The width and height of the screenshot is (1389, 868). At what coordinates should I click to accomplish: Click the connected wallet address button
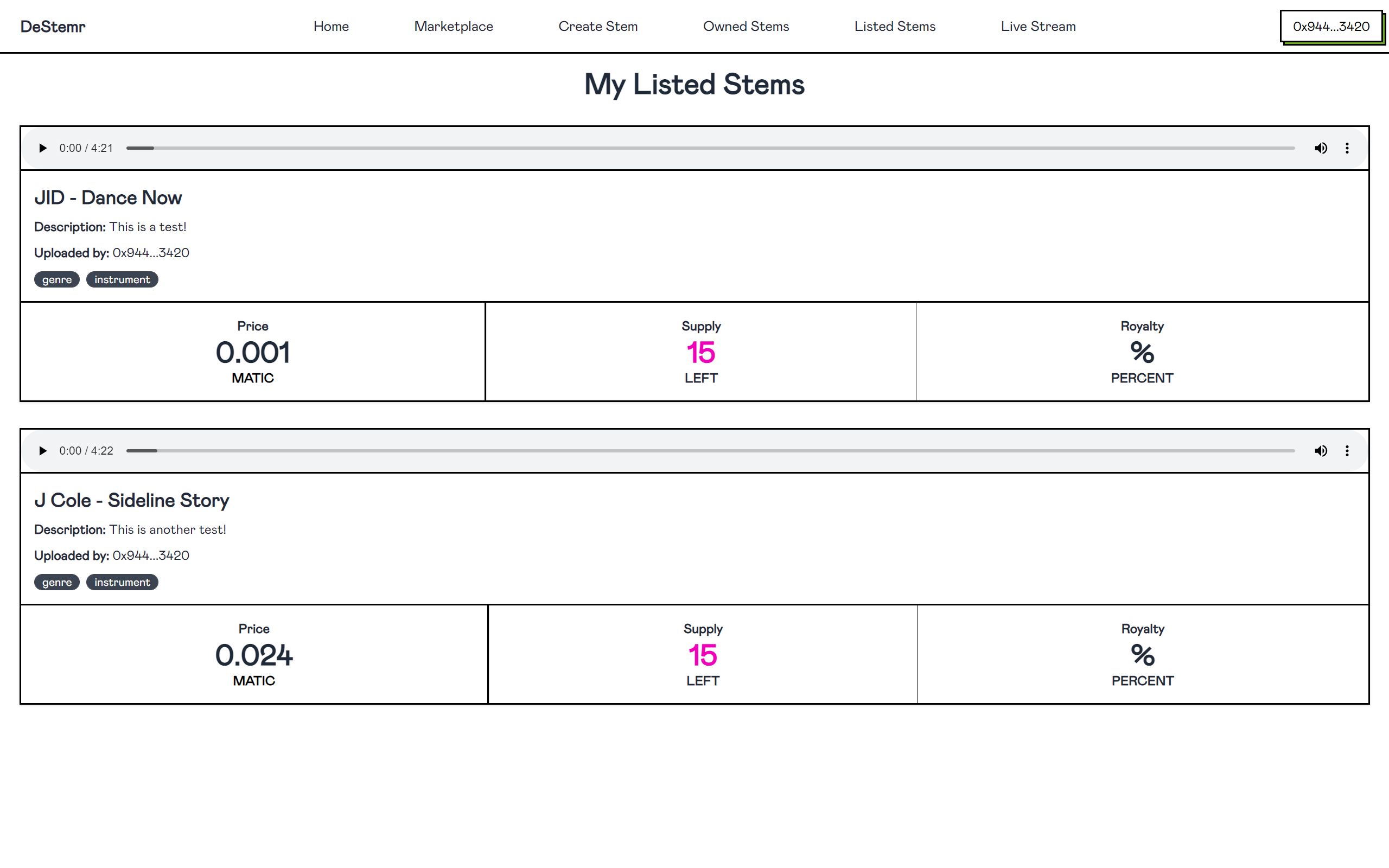1330,26
